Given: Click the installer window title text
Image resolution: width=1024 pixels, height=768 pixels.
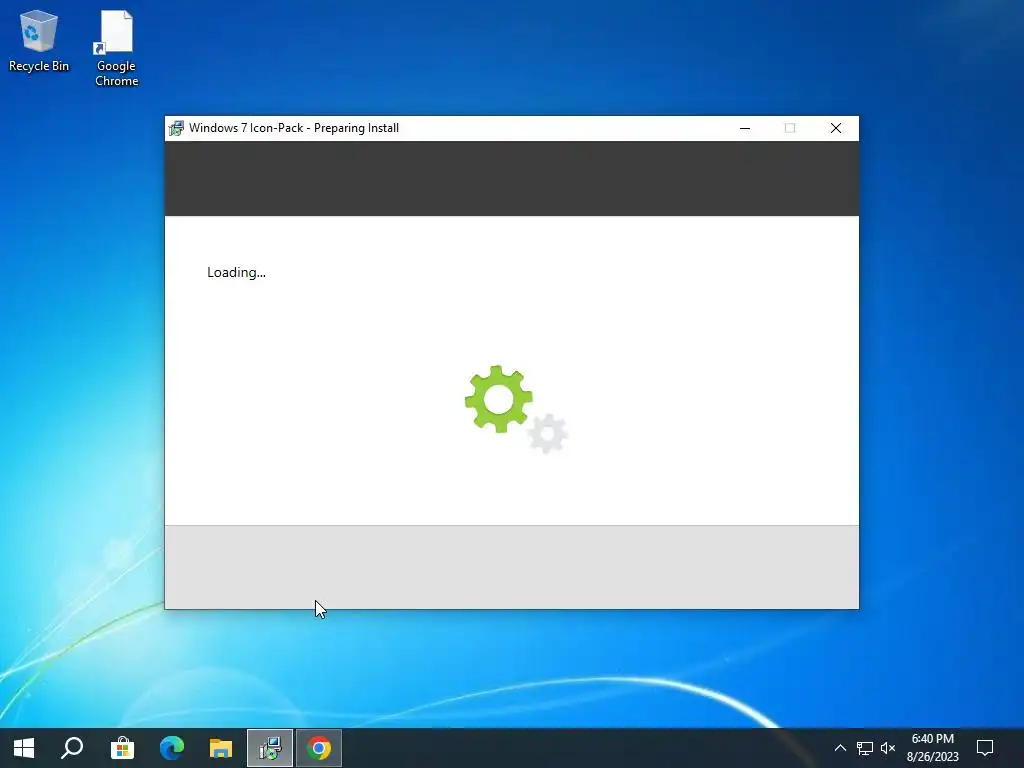Looking at the screenshot, I should point(294,128).
